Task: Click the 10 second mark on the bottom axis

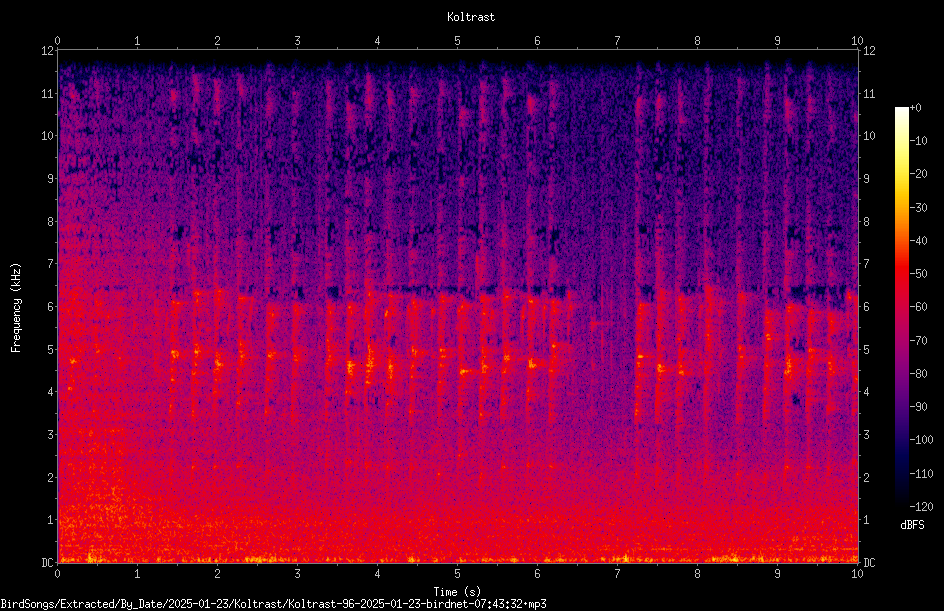Action: click(857, 574)
